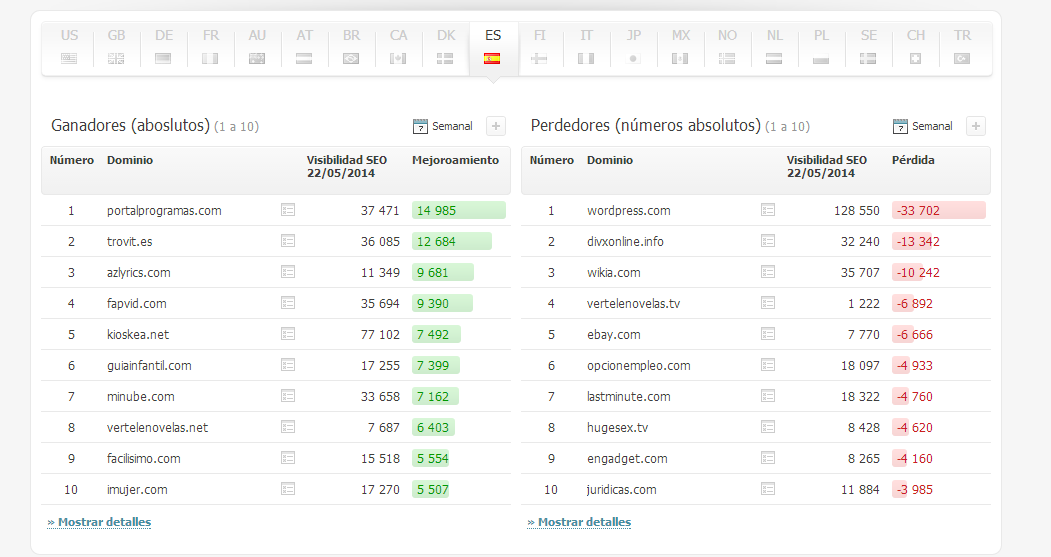The width and height of the screenshot is (1051, 557).
Task: Click Dominio header in Ganadores table
Action: point(130,160)
